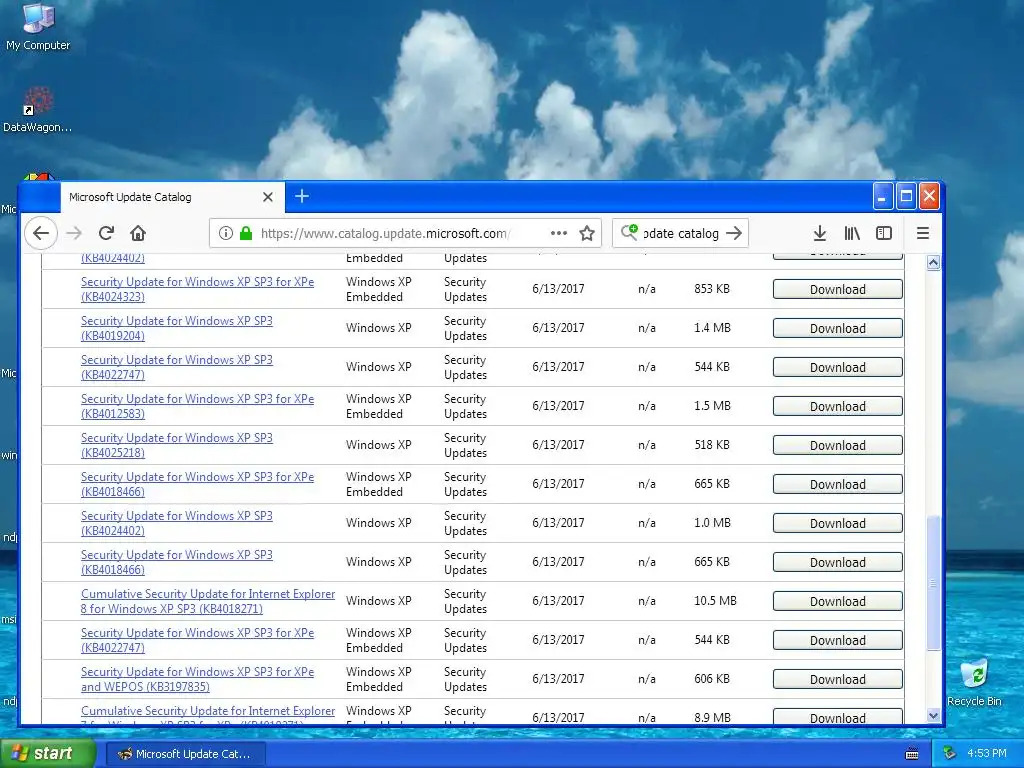The width and height of the screenshot is (1024, 768).
Task: Open the Firefox home page
Action: click(x=138, y=233)
